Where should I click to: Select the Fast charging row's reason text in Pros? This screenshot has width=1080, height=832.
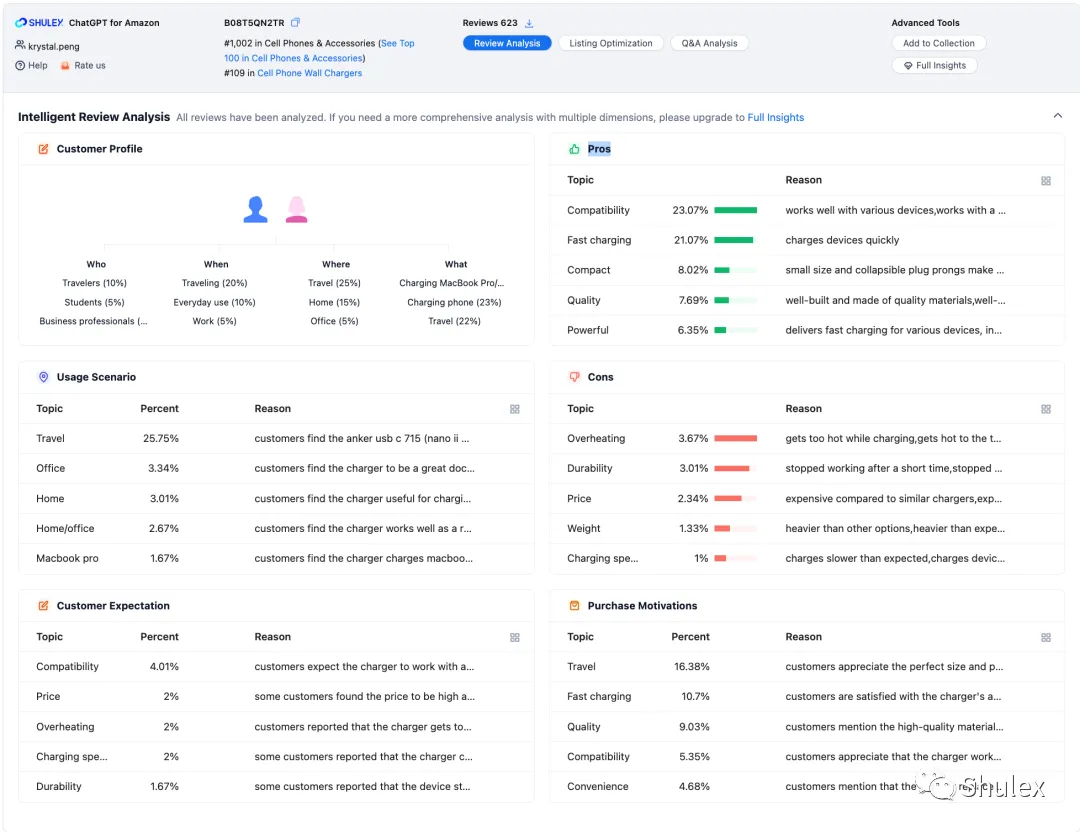click(842, 240)
